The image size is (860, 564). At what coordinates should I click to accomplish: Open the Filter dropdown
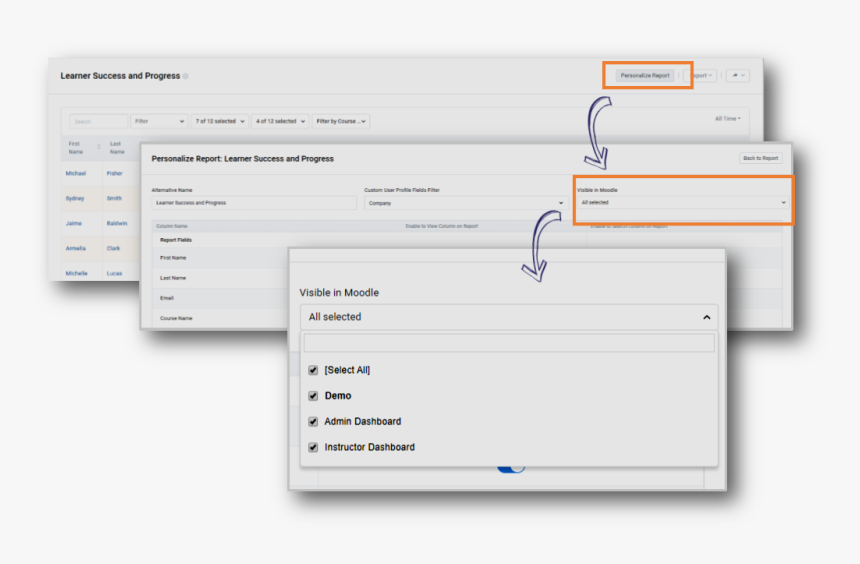point(159,121)
